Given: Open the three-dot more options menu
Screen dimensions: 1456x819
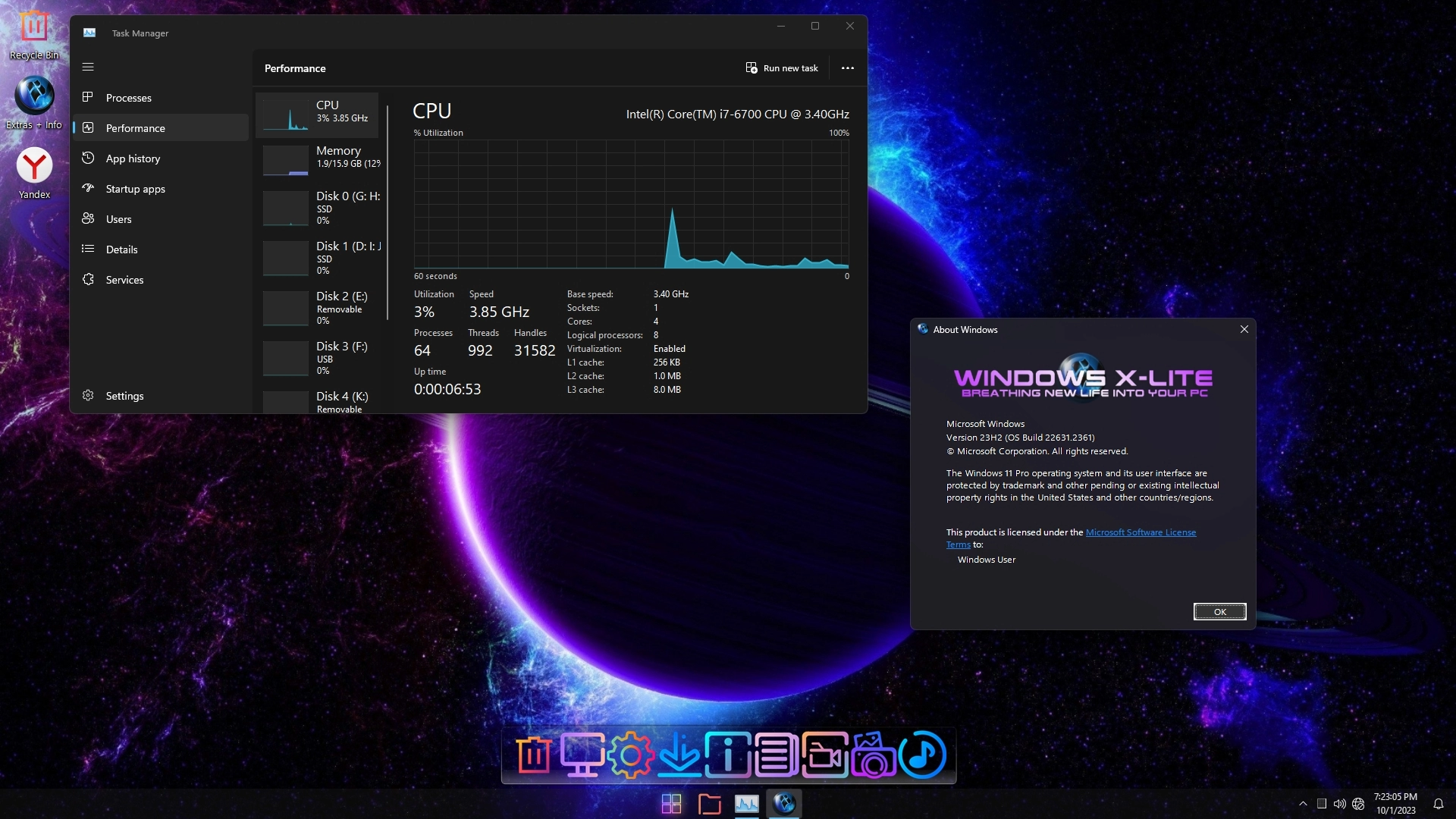Looking at the screenshot, I should [x=847, y=68].
